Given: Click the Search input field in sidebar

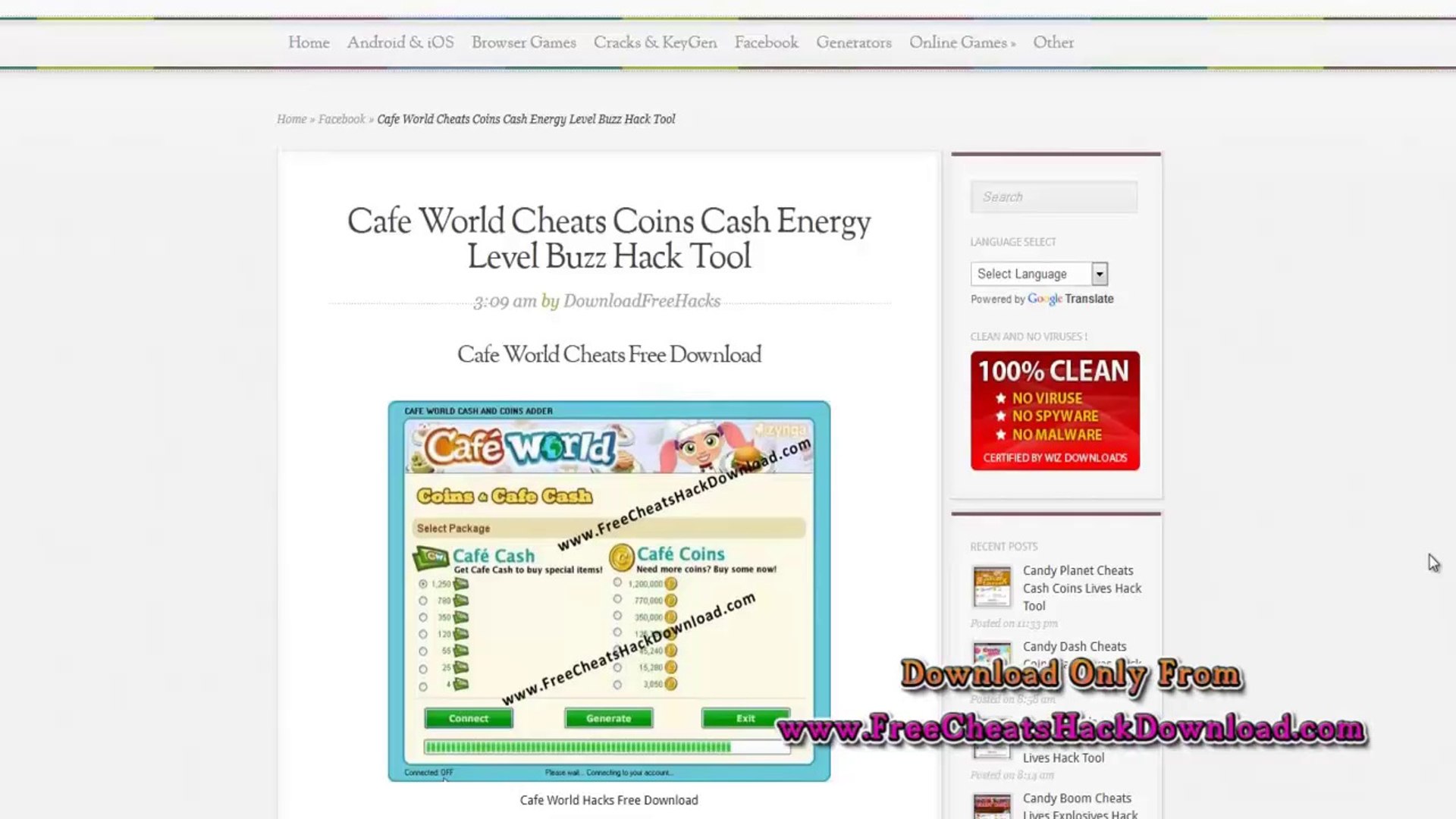Looking at the screenshot, I should pyautogui.click(x=1055, y=196).
